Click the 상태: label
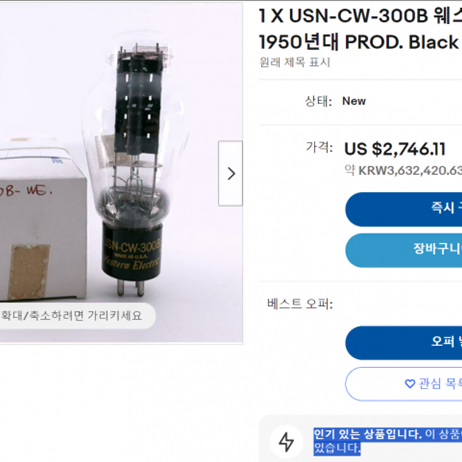 point(319,101)
